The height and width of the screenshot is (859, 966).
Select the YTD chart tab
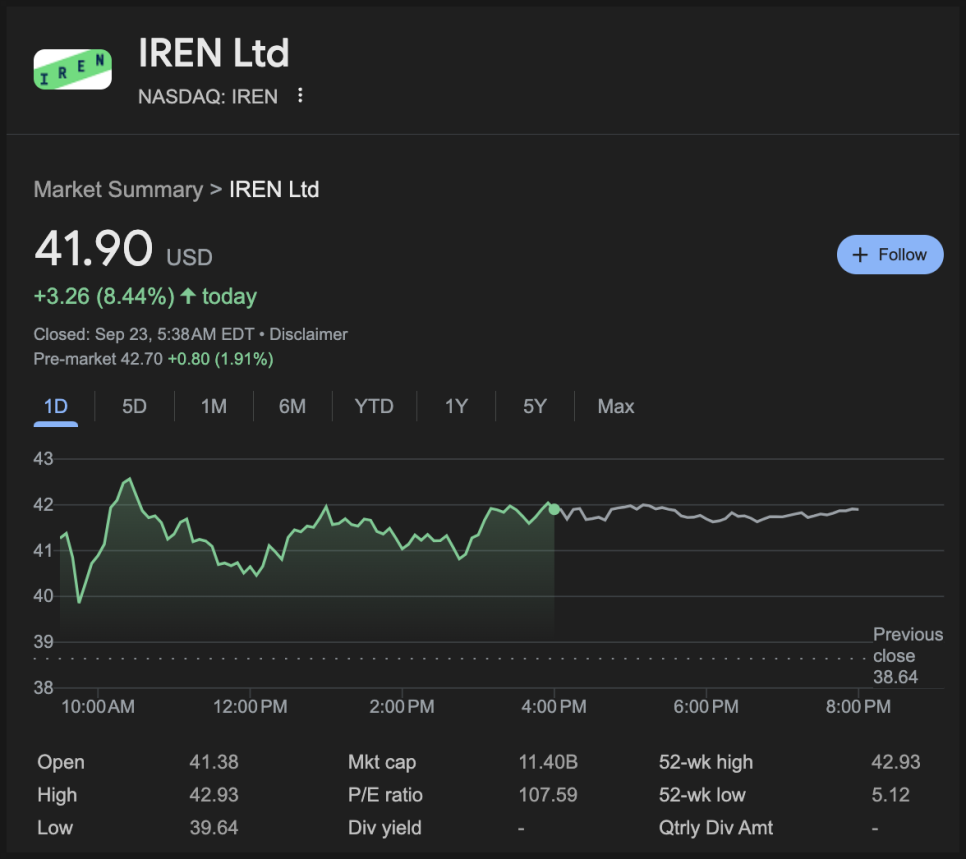(x=374, y=407)
